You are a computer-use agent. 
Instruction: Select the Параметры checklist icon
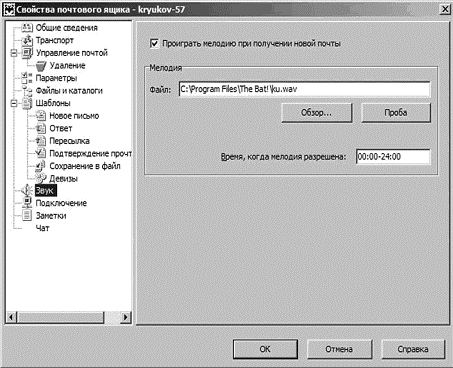(27, 78)
